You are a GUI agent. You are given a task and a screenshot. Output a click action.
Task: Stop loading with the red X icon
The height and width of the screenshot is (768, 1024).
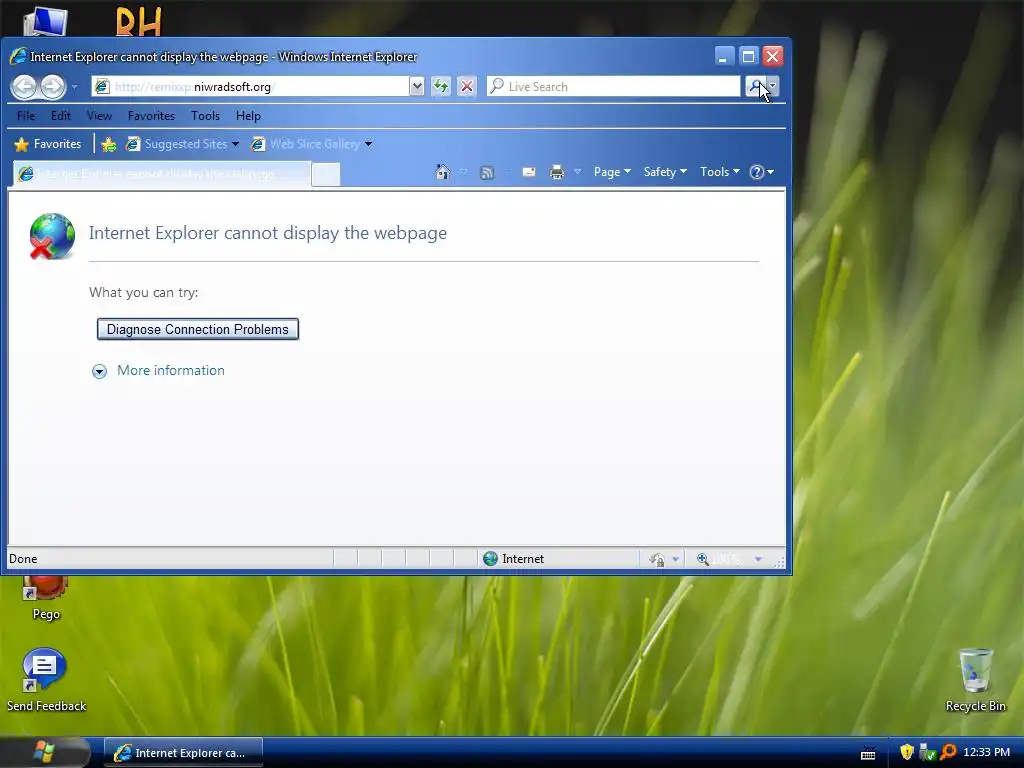pos(466,86)
